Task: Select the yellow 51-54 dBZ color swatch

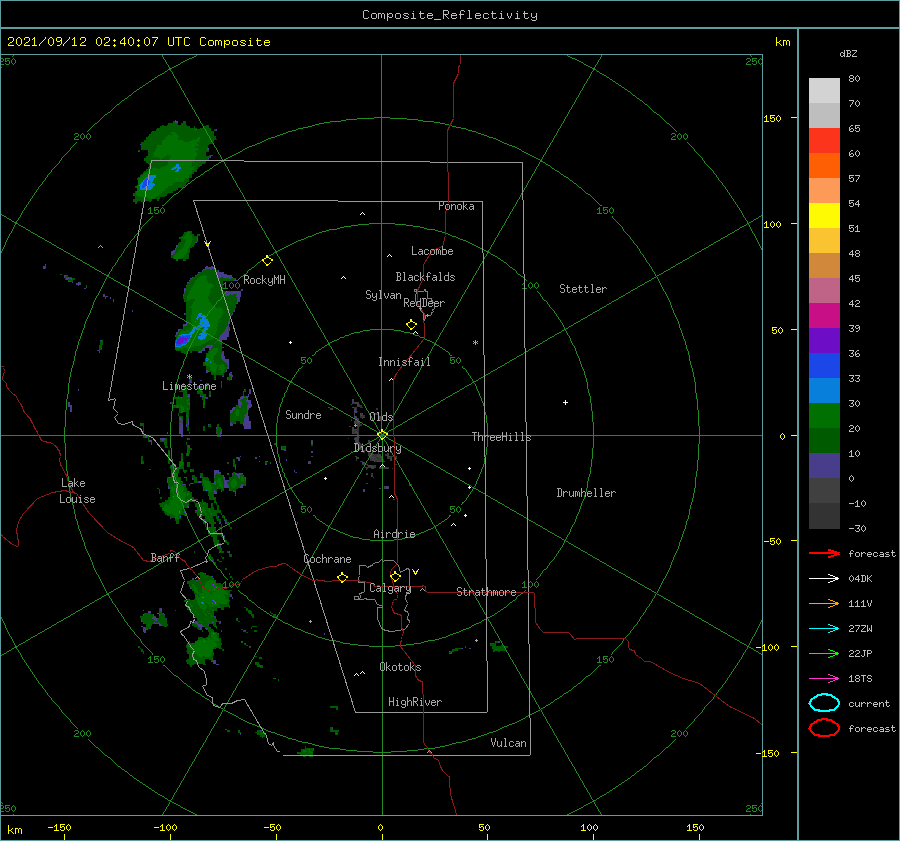Action: (824, 215)
